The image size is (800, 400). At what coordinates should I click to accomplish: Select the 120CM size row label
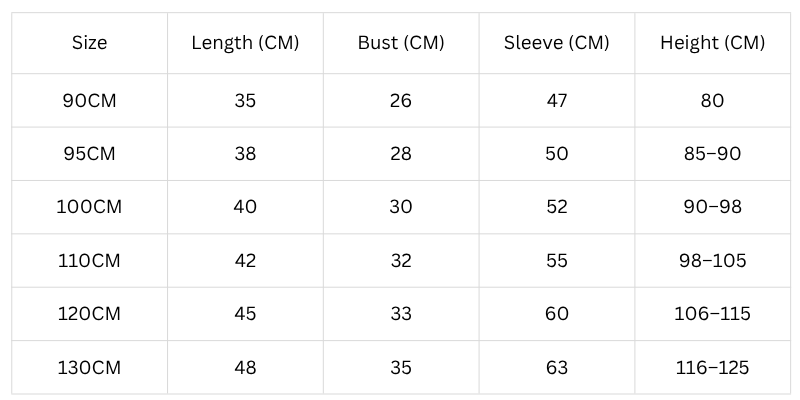[89, 314]
